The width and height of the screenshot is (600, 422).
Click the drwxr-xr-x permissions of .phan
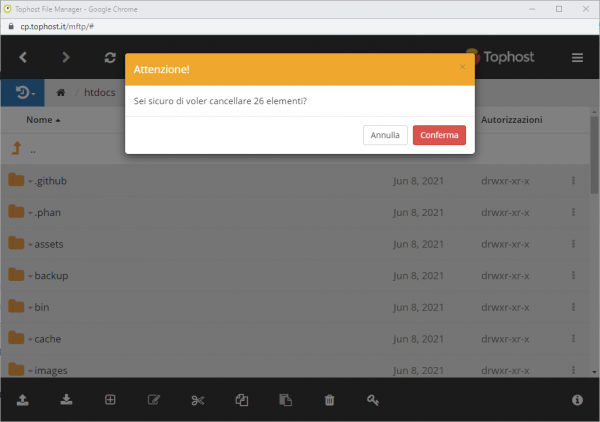click(x=505, y=213)
